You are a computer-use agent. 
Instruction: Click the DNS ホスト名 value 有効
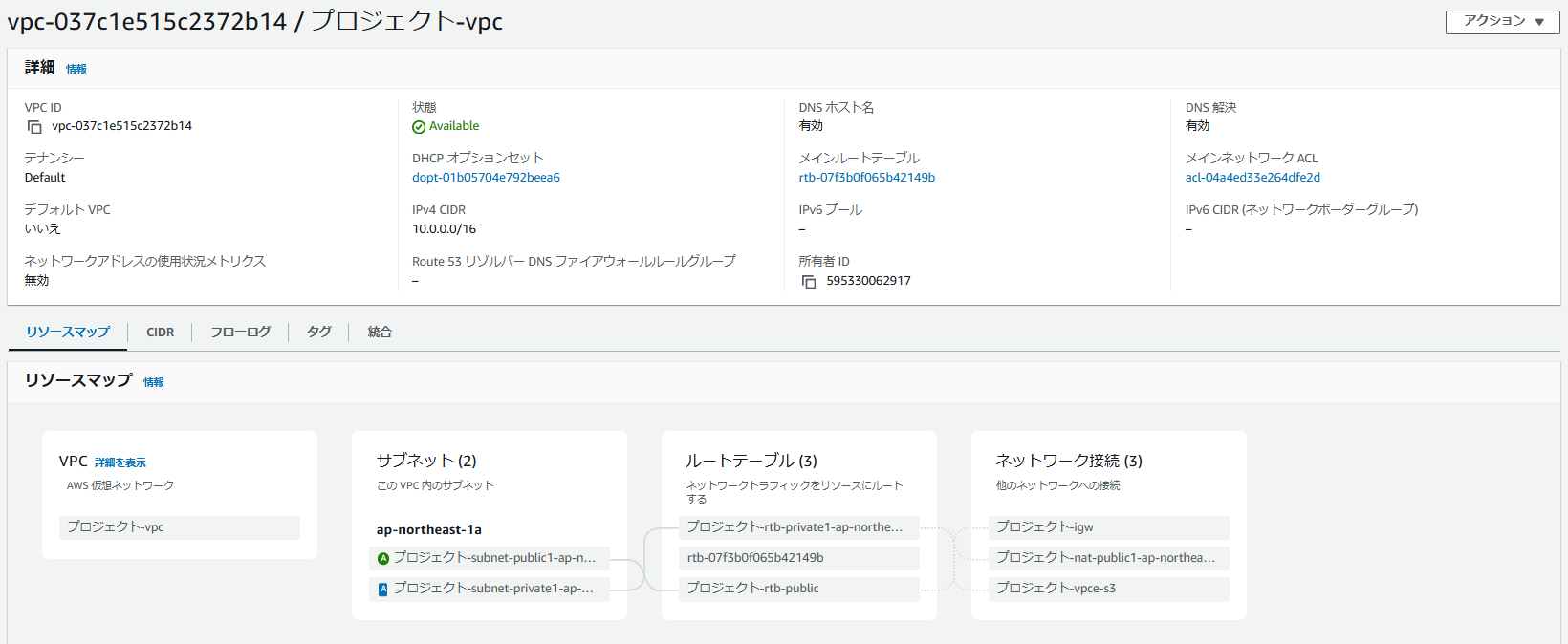coord(811,126)
